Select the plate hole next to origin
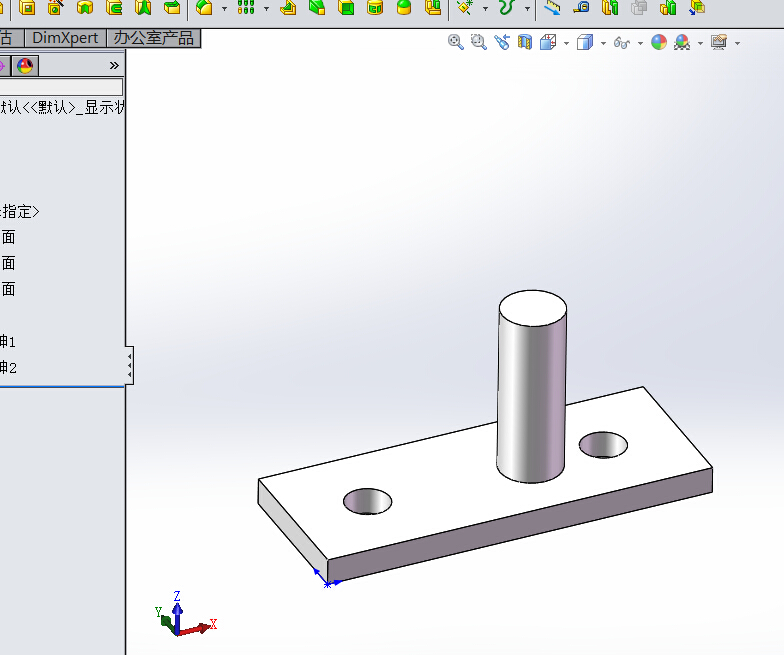Viewport: 784px width, 655px height. pos(368,502)
